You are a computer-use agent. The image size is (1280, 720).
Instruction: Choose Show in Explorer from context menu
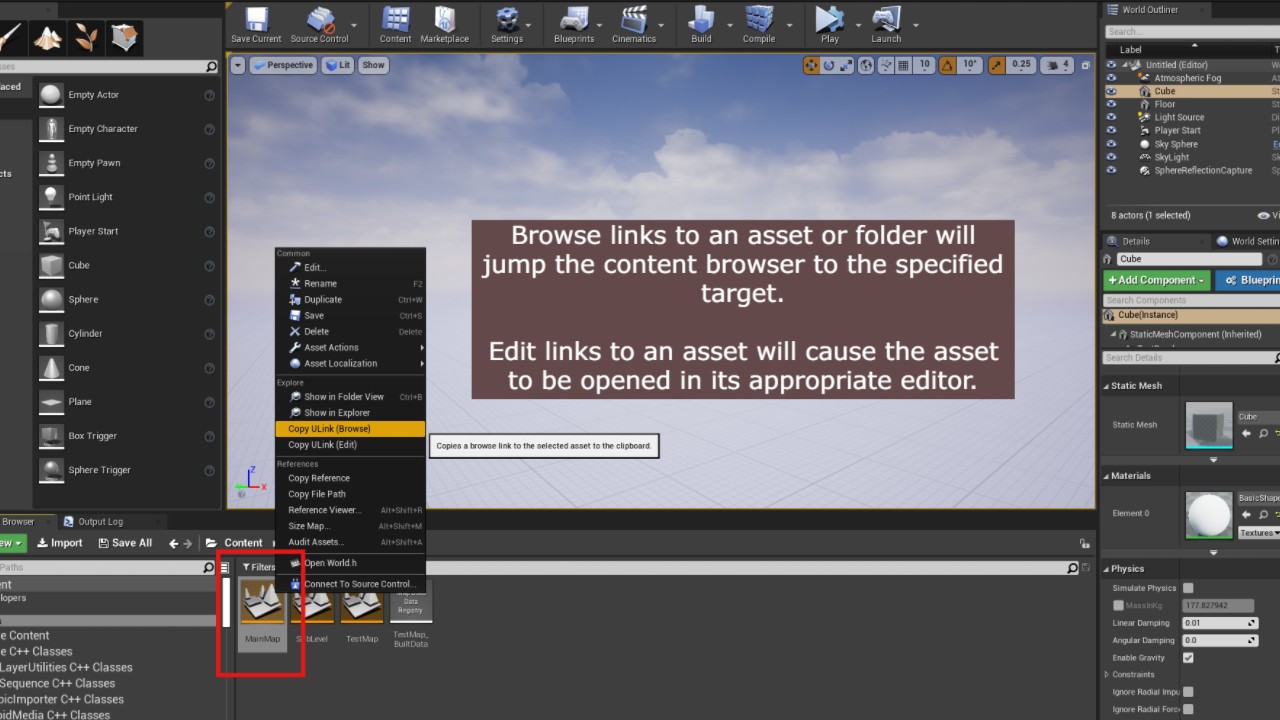336,413
